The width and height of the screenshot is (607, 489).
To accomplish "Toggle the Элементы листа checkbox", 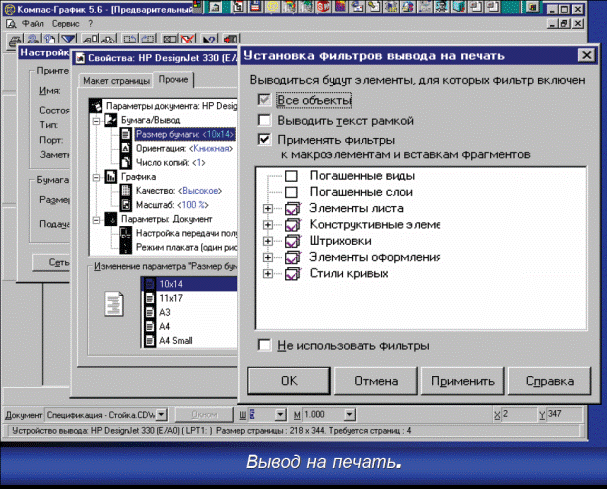I will click(x=293, y=209).
